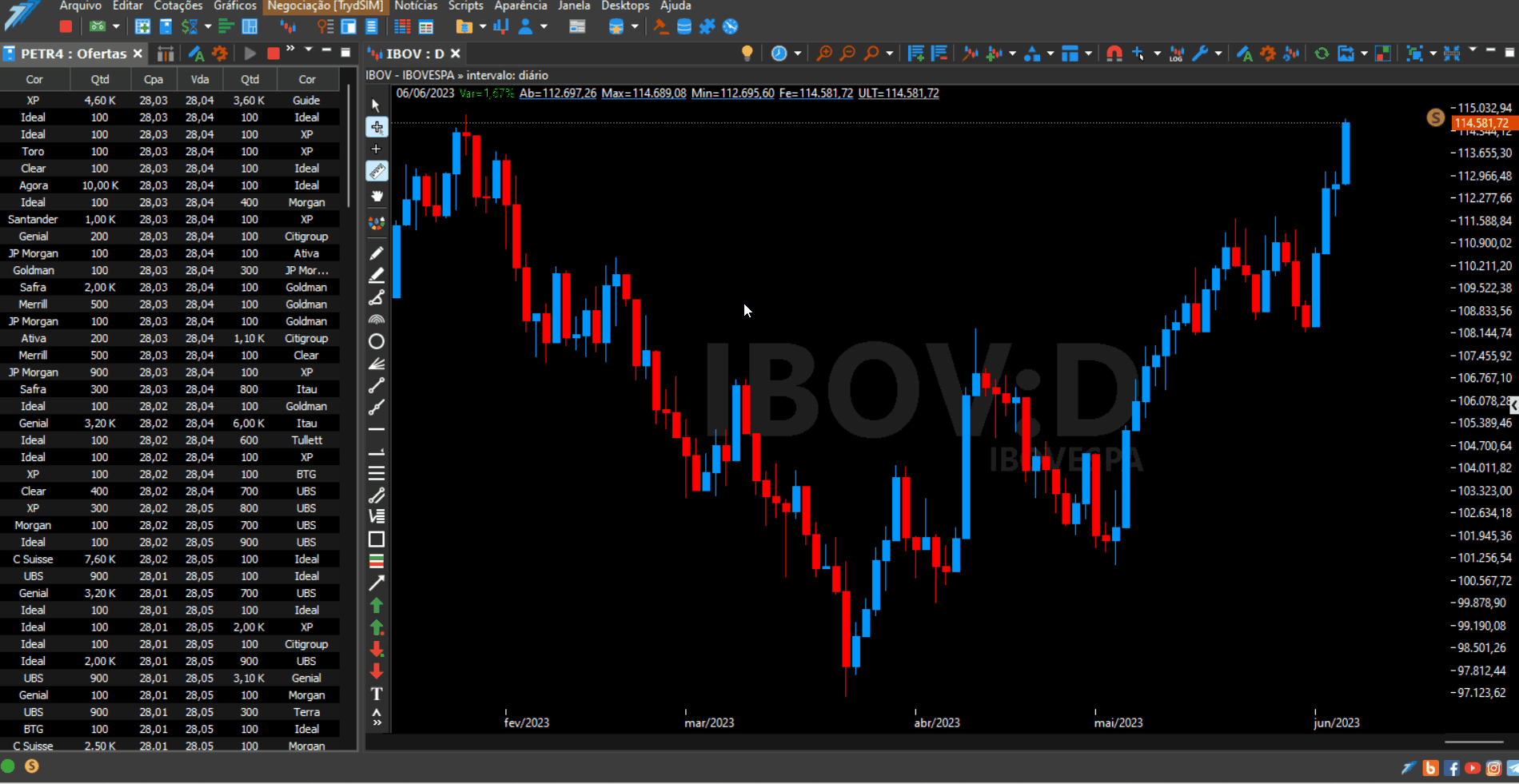Select the ruler measurement tool

pos(377,171)
